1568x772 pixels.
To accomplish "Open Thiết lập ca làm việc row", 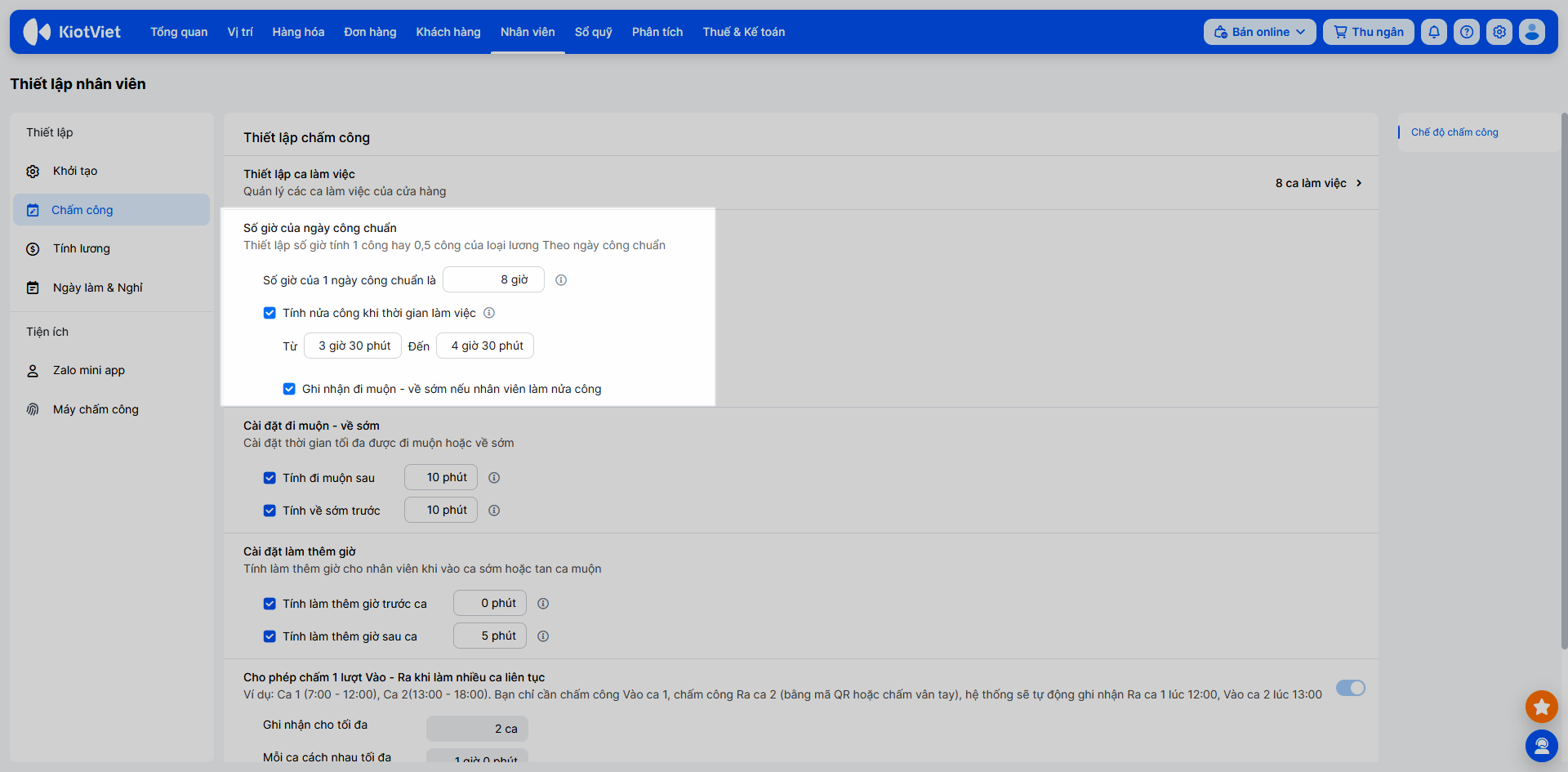I will coord(800,183).
